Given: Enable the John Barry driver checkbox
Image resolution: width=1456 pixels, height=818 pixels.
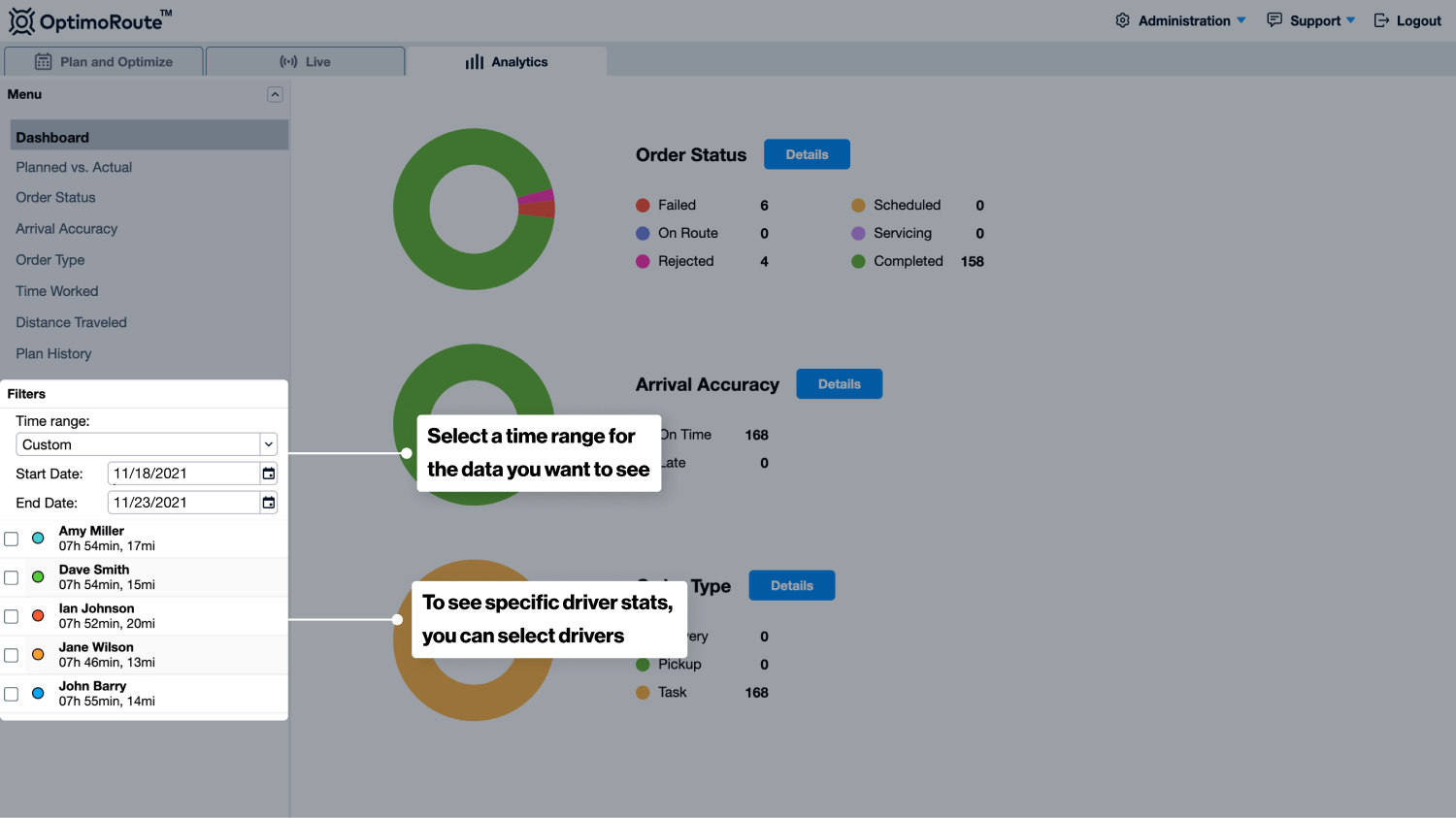Looking at the screenshot, I should pyautogui.click(x=12, y=694).
